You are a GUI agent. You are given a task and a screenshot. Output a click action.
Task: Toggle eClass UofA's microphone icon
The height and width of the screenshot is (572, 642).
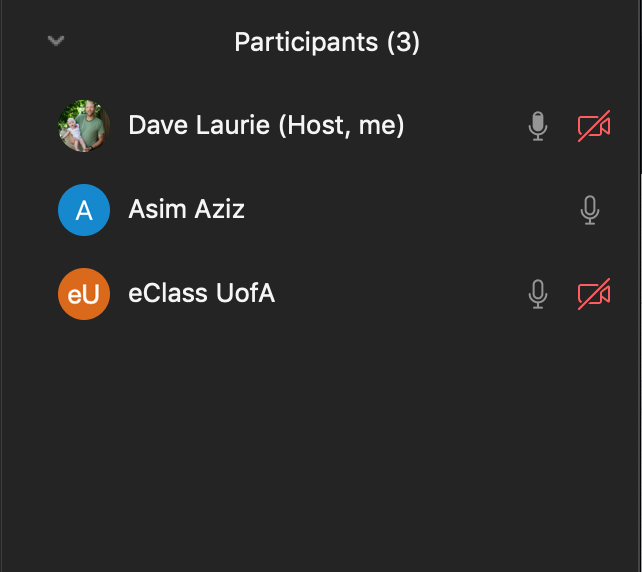point(538,294)
